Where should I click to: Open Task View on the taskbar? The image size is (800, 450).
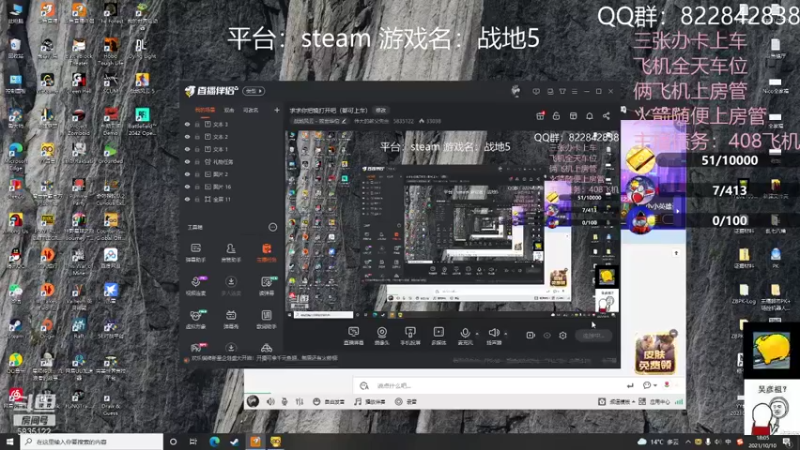tap(193, 441)
